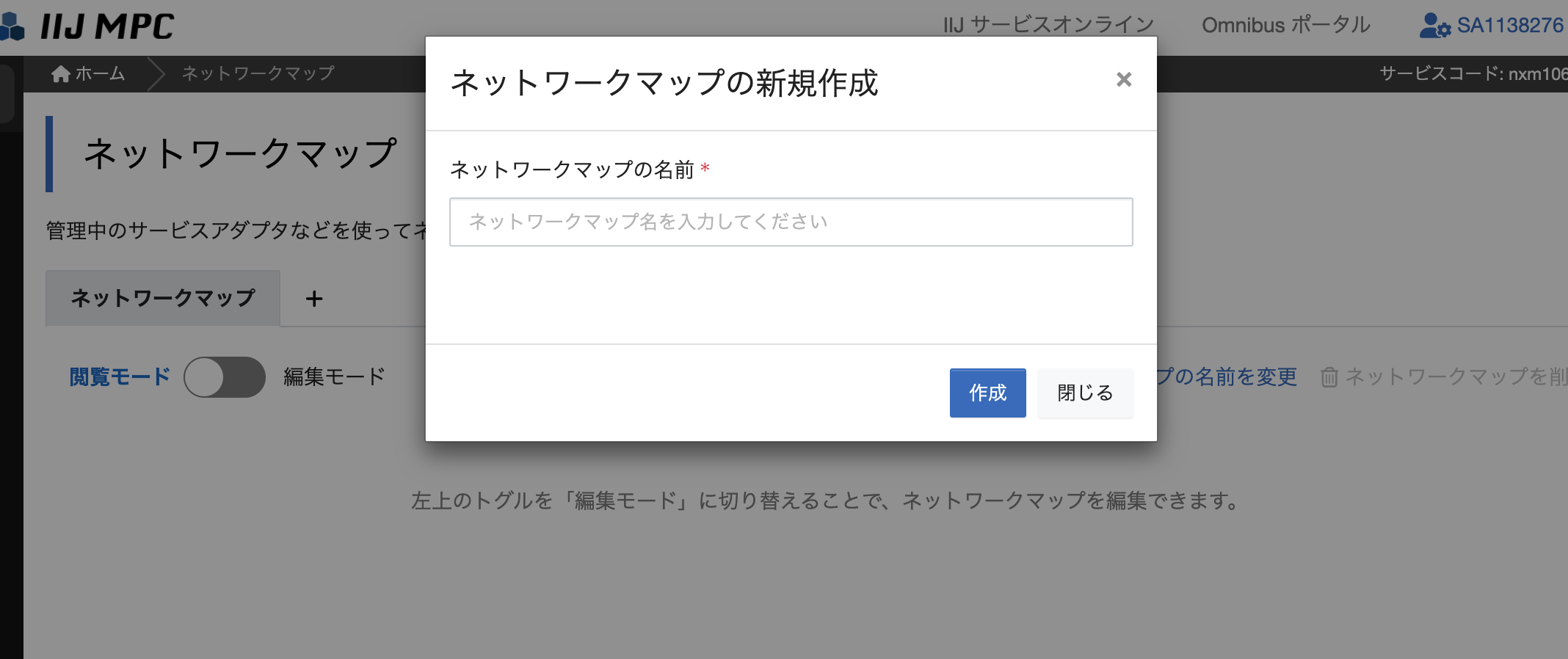
Task: Toggle the view/edit mode switch
Action: tap(224, 377)
